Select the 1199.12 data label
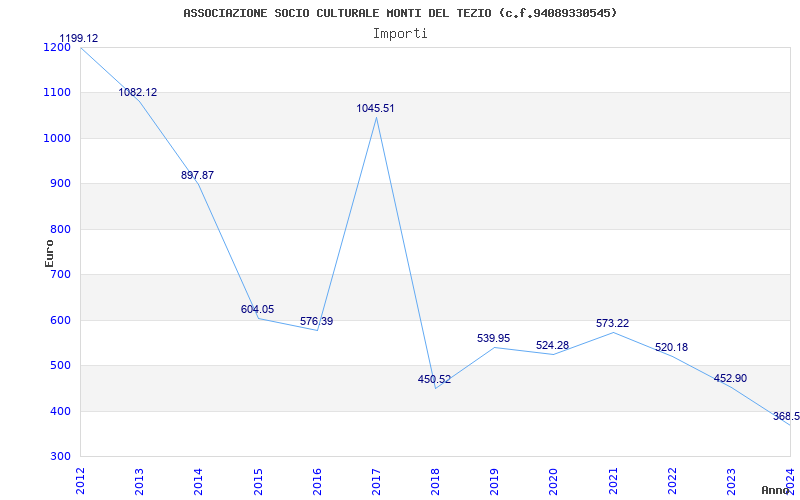The image size is (800, 500). [x=79, y=38]
